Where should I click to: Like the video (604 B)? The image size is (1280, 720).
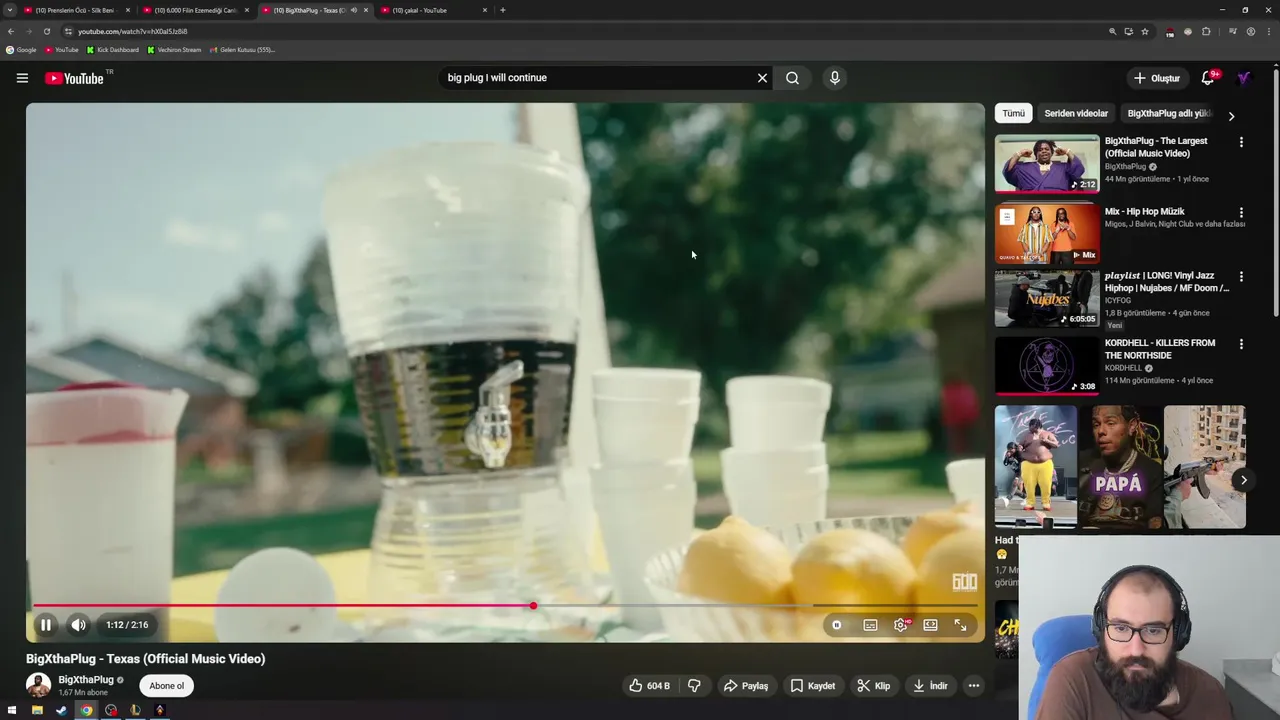point(649,686)
